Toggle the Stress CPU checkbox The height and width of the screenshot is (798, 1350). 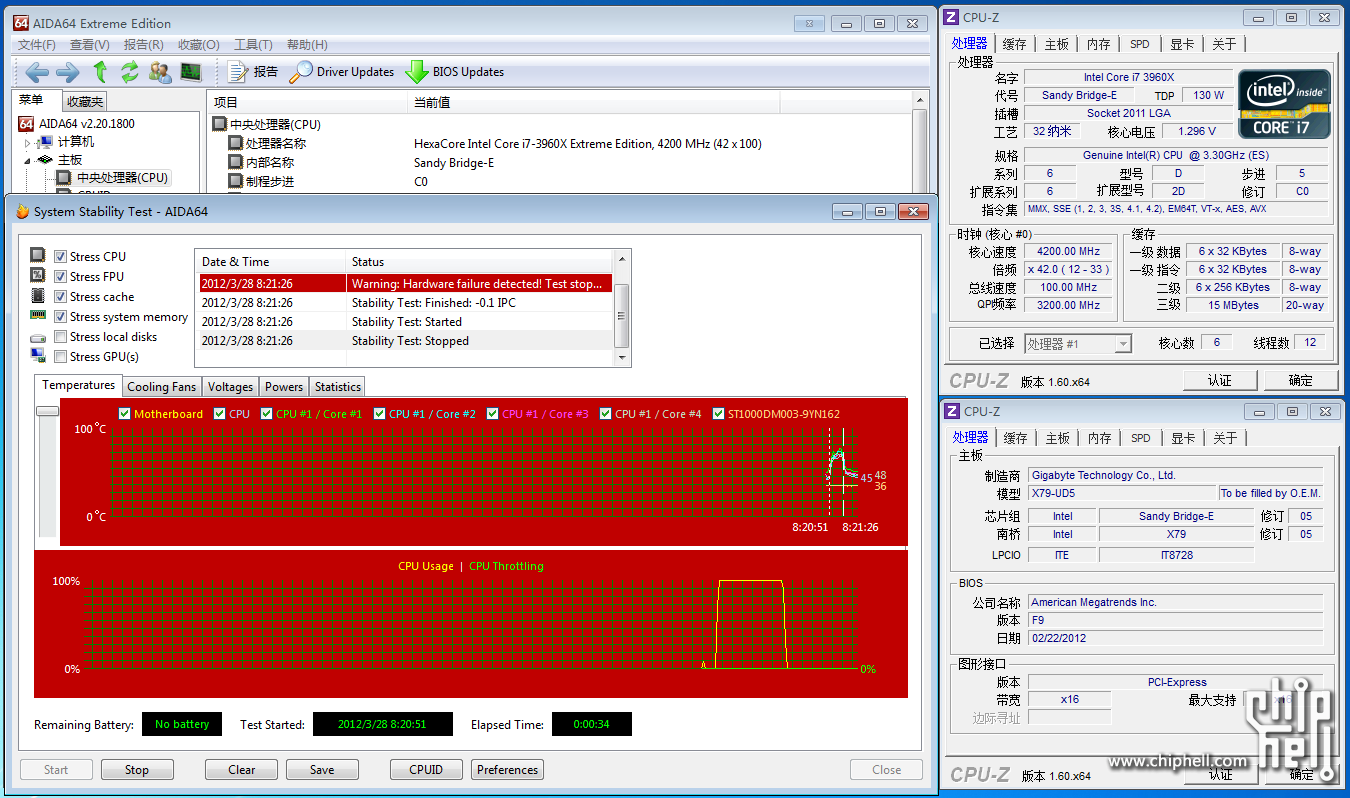pyautogui.click(x=61, y=257)
